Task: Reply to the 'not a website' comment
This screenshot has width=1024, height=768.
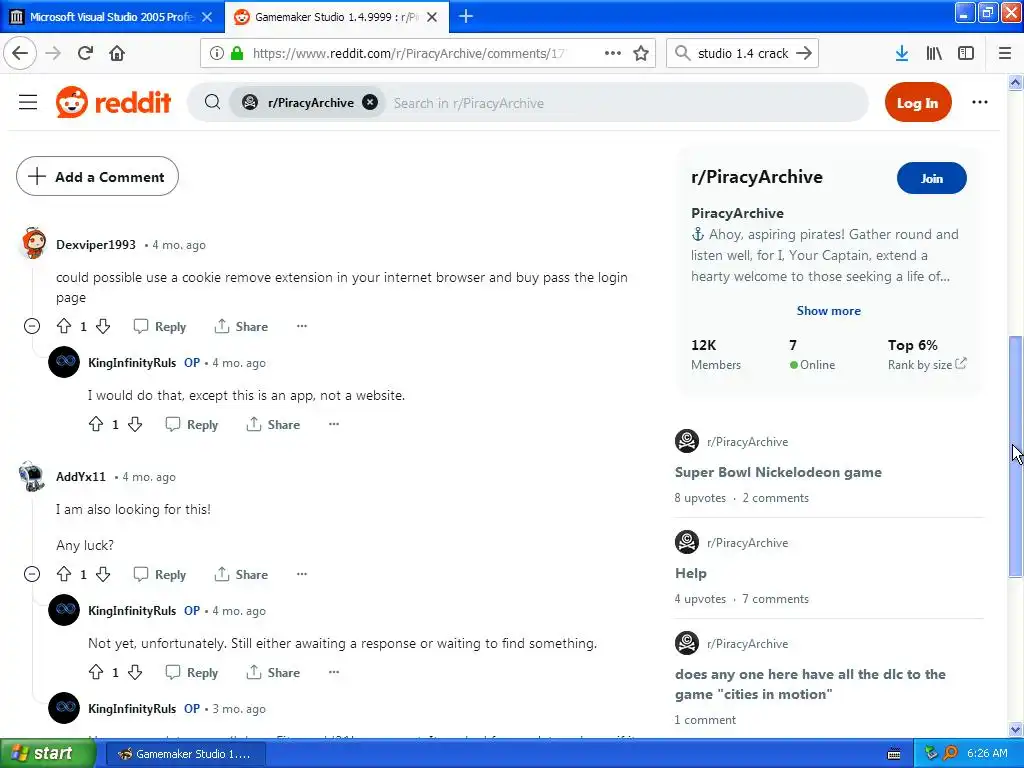Action: click(192, 424)
